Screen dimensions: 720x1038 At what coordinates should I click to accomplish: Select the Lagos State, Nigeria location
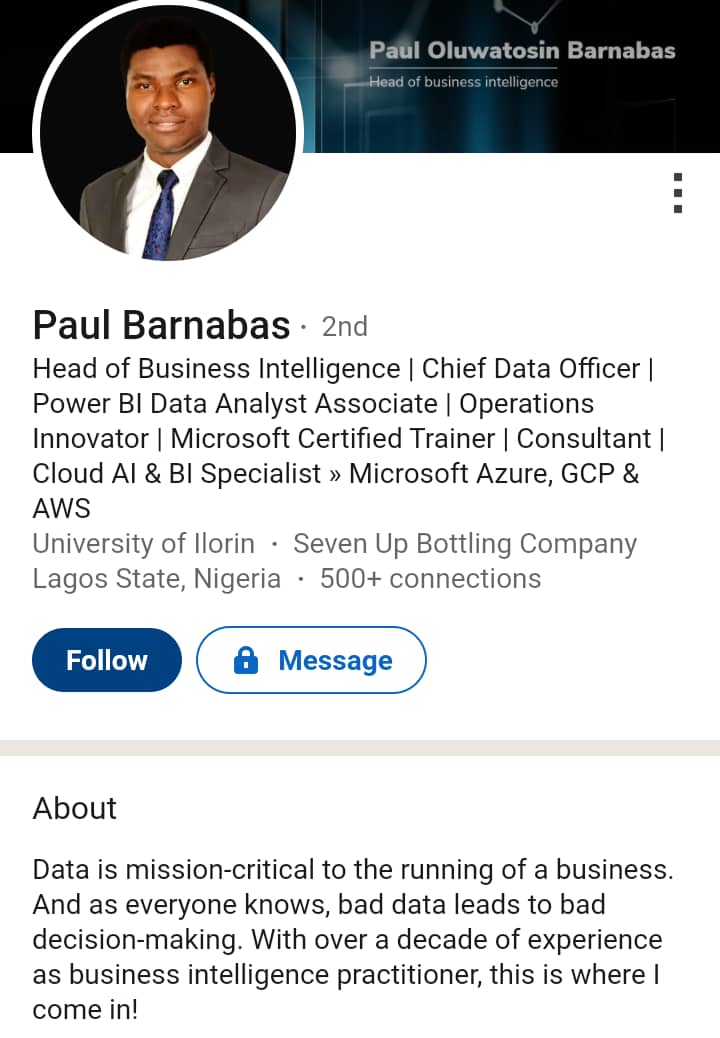pyautogui.click(x=156, y=579)
